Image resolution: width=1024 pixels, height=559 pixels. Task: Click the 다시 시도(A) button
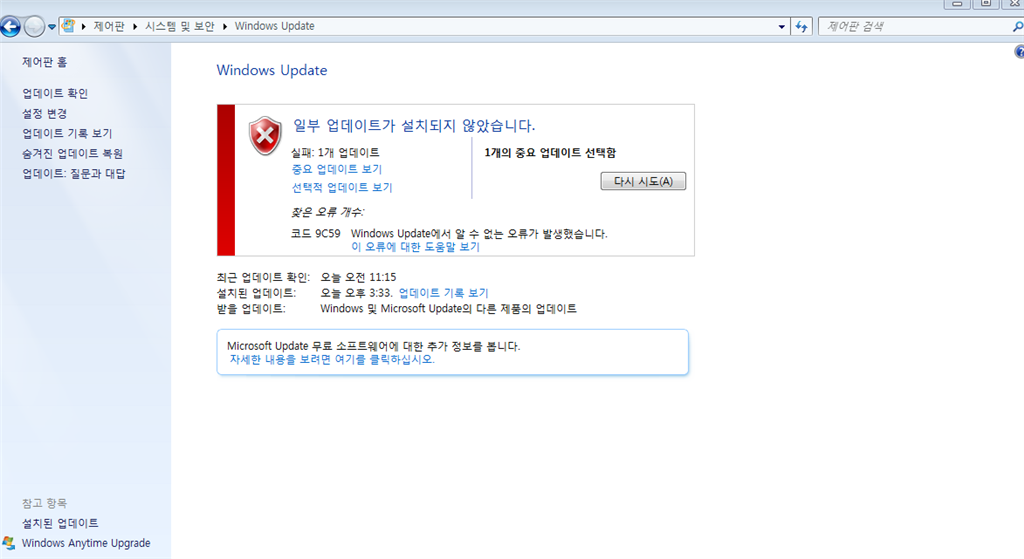click(x=643, y=181)
